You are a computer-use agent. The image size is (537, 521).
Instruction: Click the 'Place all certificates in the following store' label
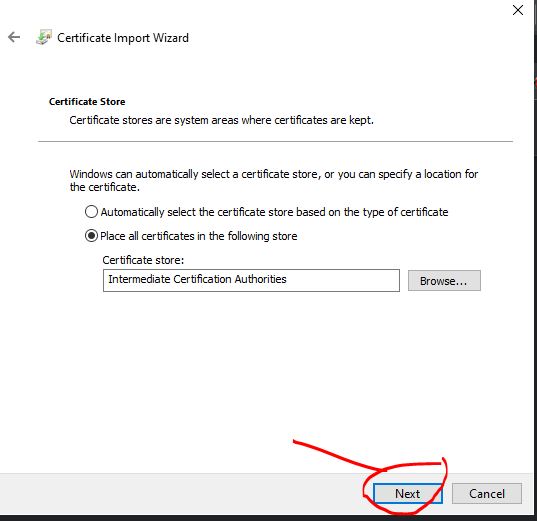coord(199,236)
